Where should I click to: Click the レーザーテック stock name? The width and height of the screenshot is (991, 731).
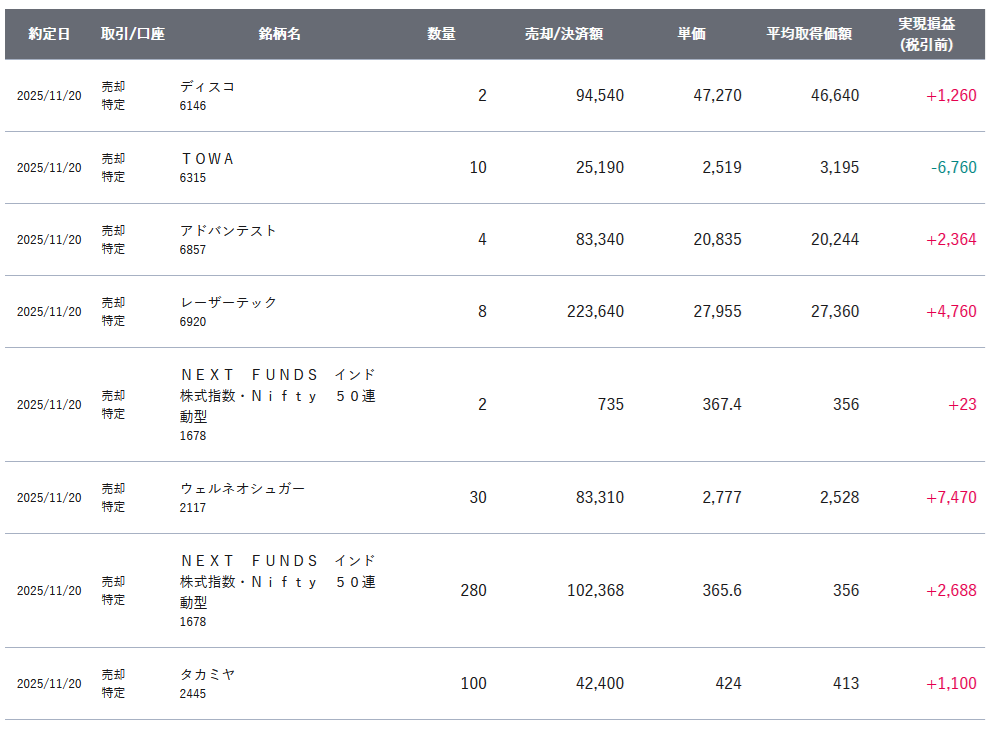point(228,303)
